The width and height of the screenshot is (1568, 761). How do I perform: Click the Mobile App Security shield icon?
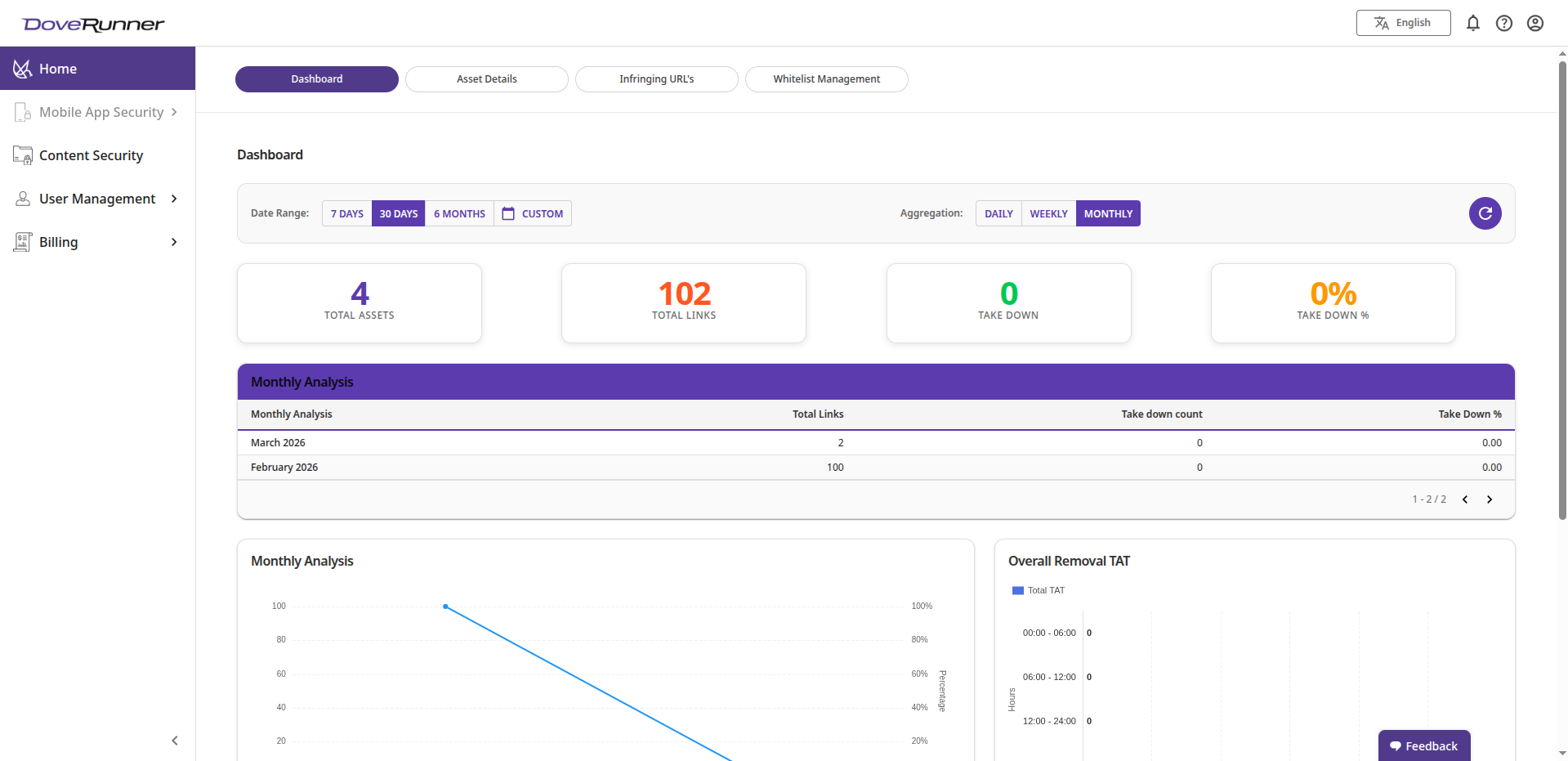(x=22, y=112)
